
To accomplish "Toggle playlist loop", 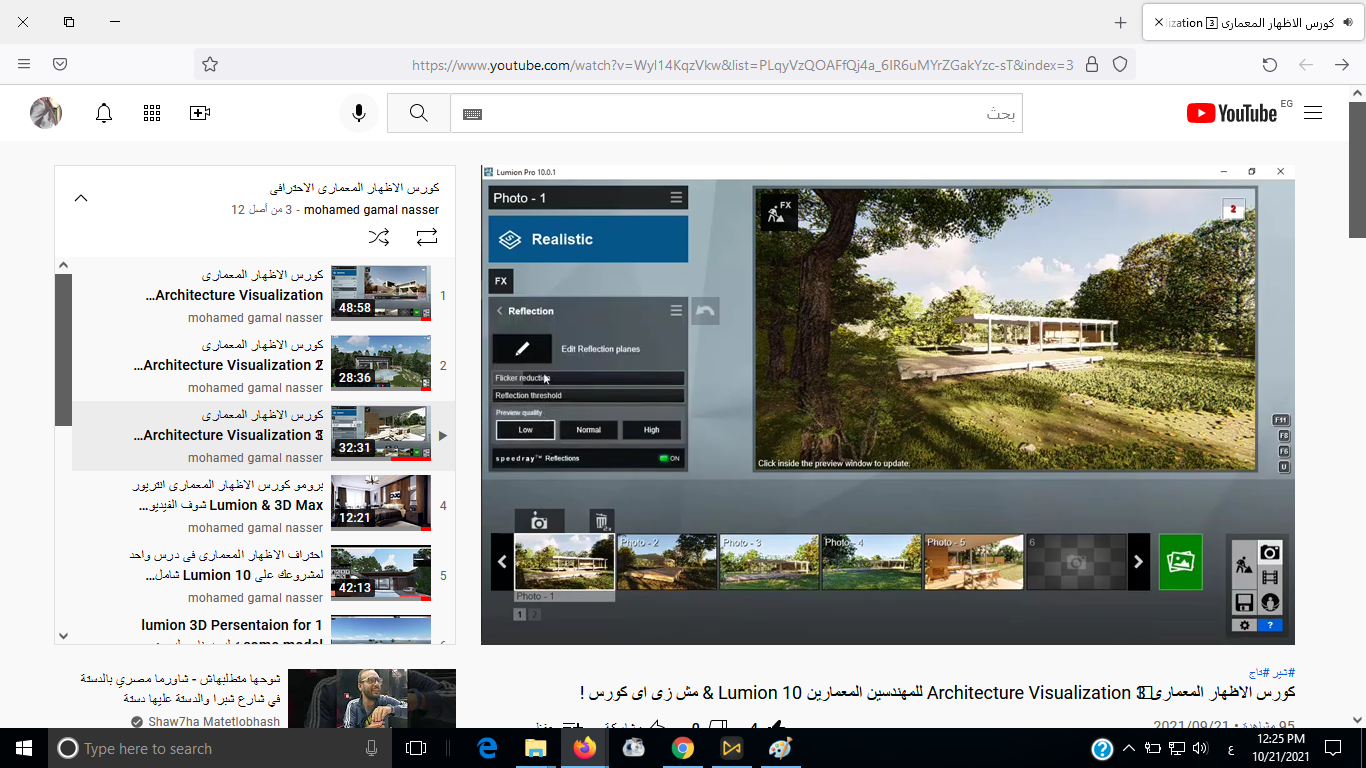I will (427, 237).
